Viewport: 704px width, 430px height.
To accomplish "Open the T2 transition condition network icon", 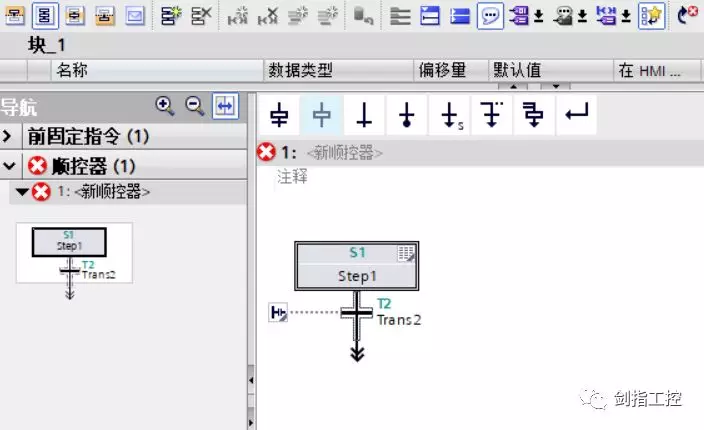I will 279,314.
